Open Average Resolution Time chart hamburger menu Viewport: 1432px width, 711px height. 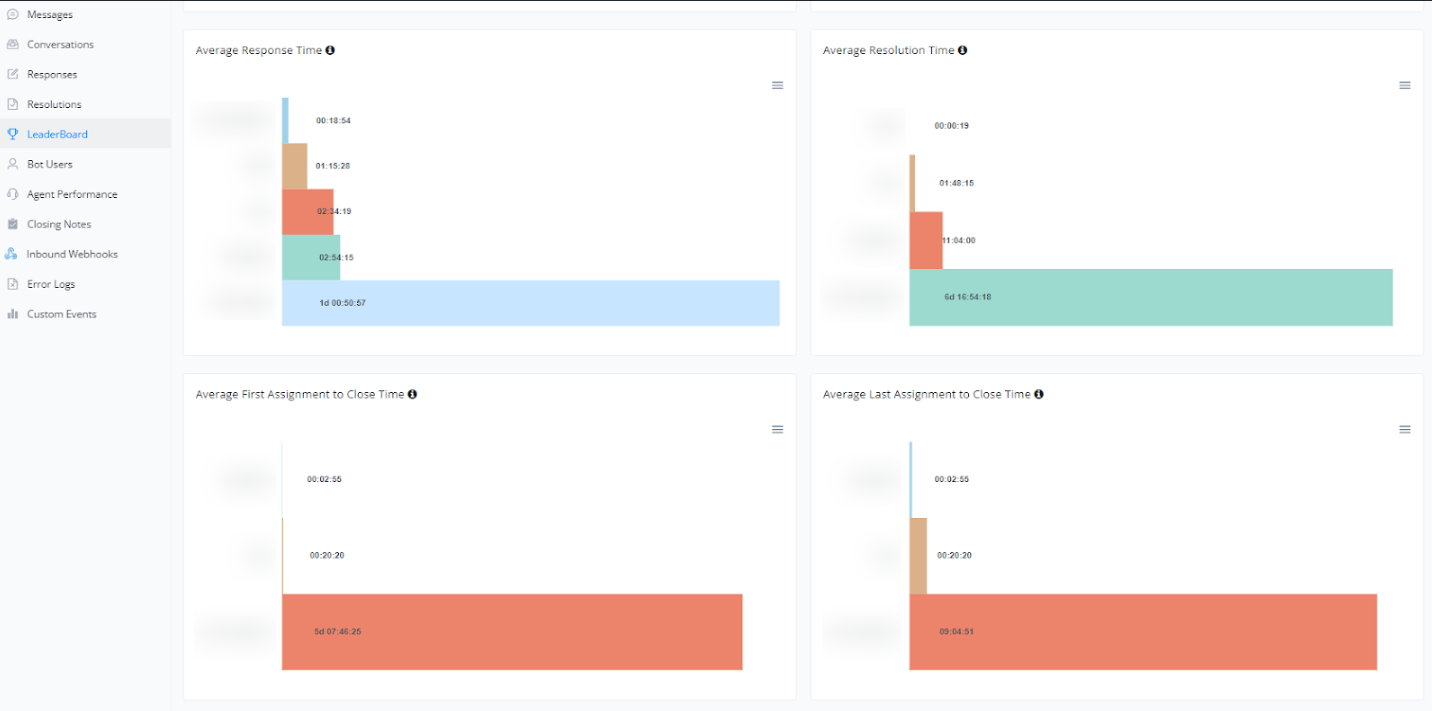click(1404, 86)
